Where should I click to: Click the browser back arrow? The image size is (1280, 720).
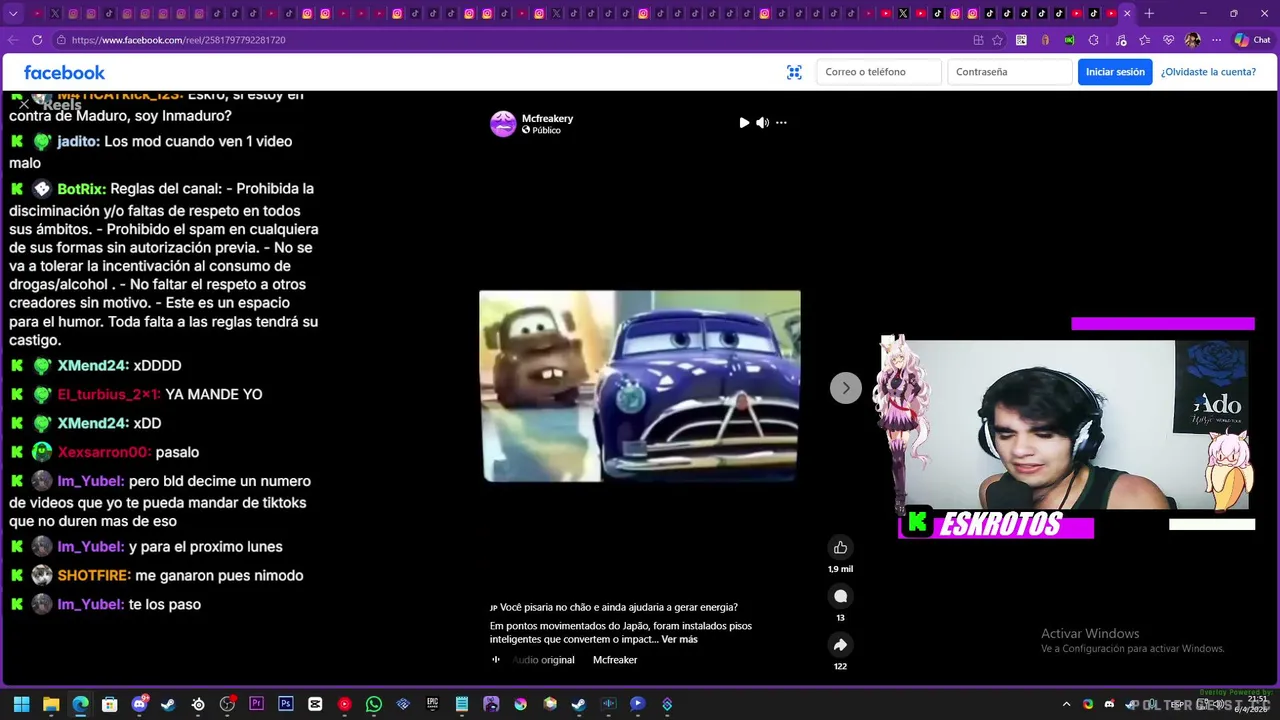(13, 40)
